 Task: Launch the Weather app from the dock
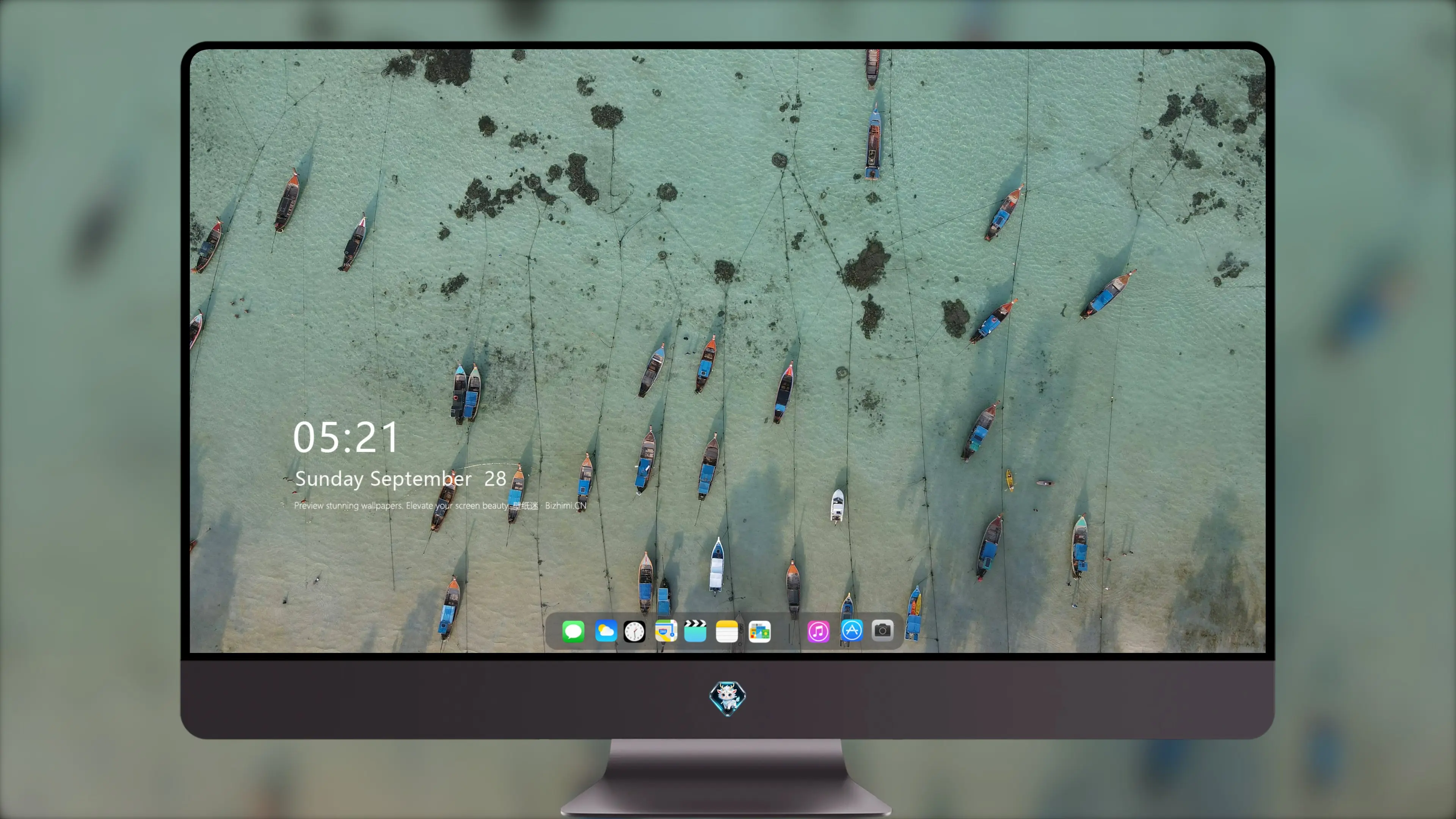606,631
